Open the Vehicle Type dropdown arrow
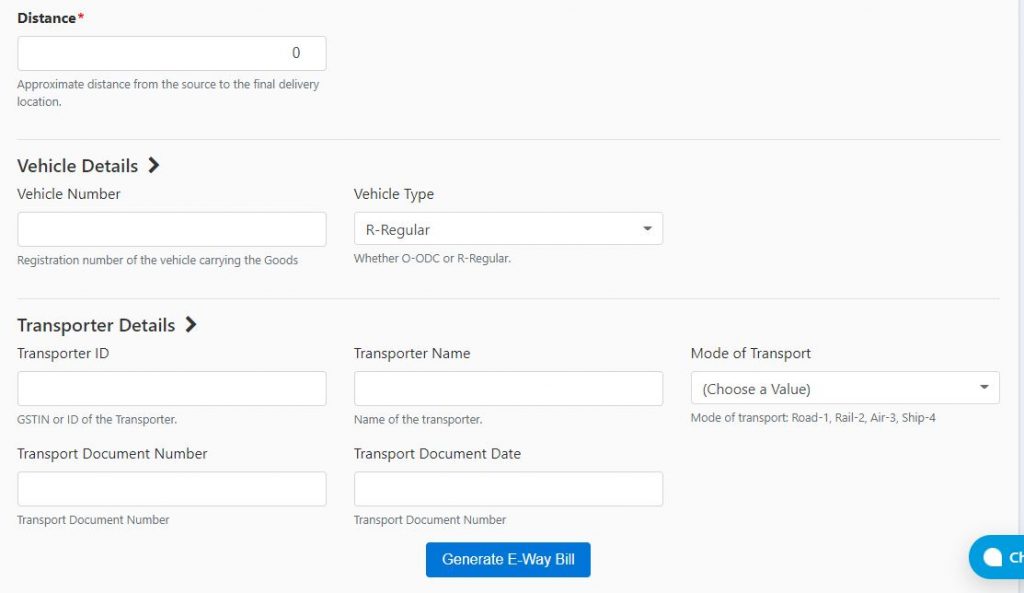Image resolution: width=1024 pixels, height=593 pixels. (647, 228)
